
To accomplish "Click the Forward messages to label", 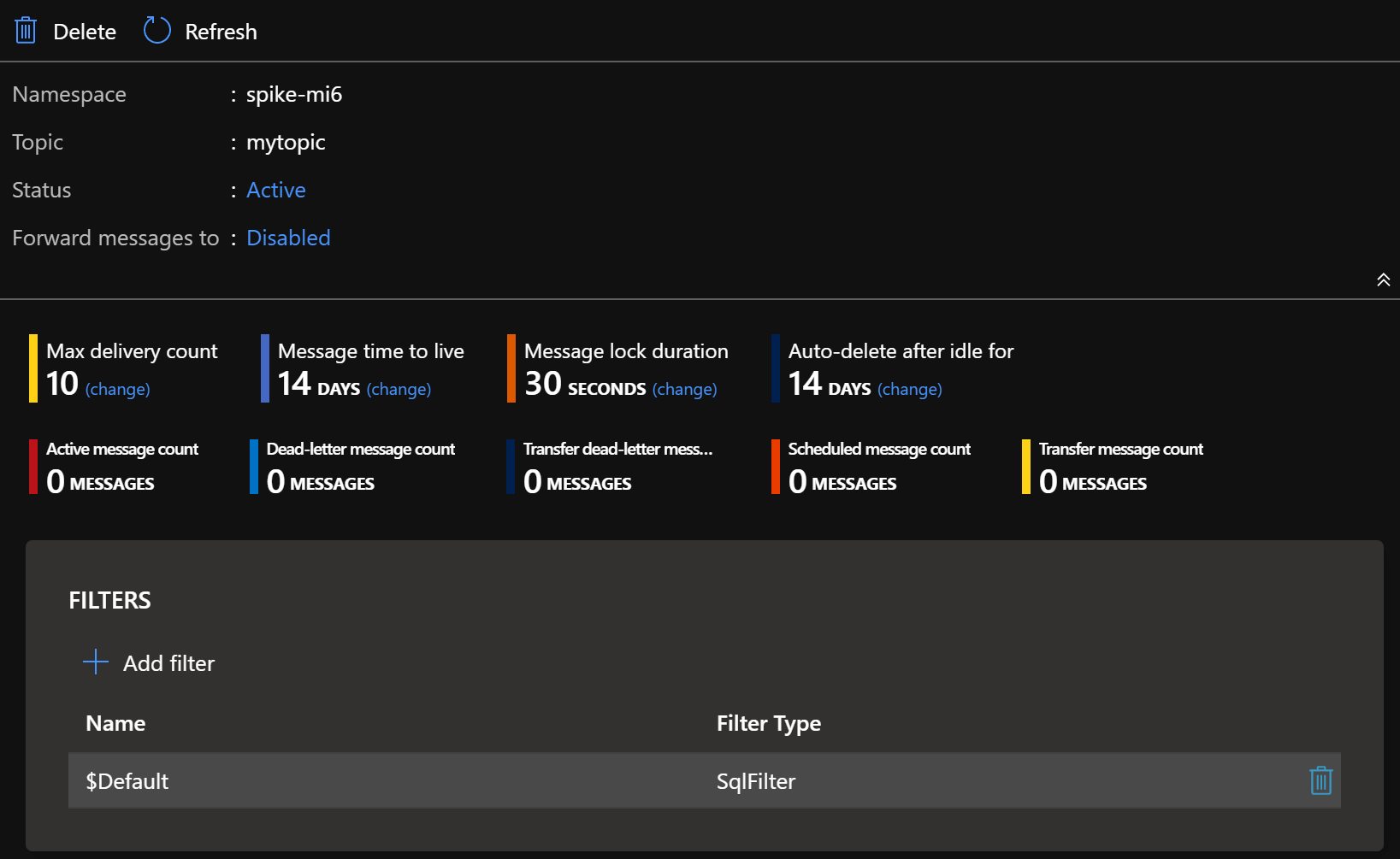I will click(x=115, y=238).
